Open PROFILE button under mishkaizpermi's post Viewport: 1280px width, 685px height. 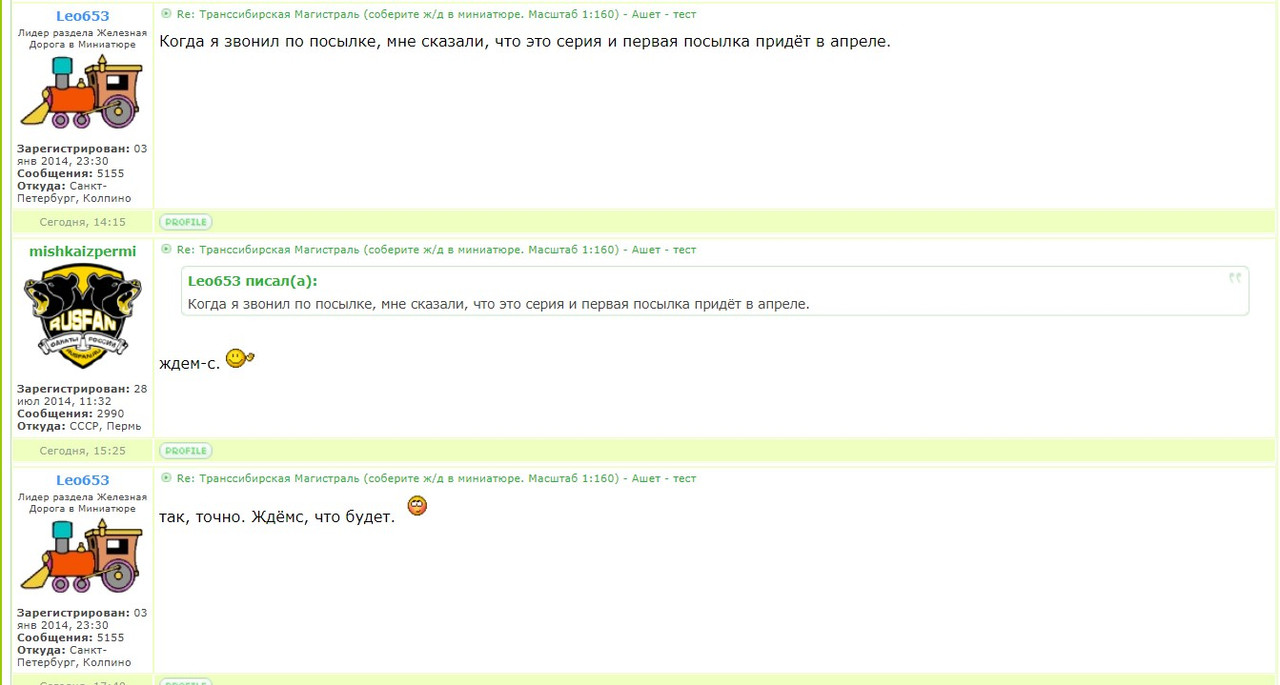(x=186, y=451)
